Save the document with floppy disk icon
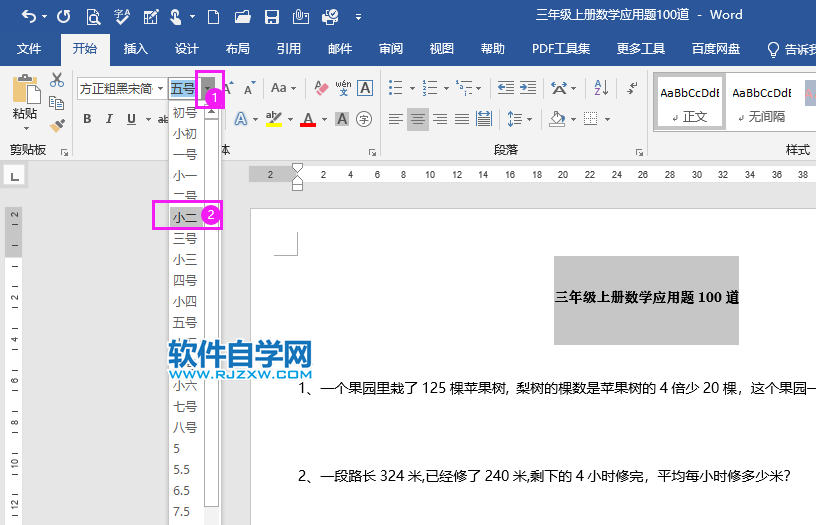The image size is (816, 525). [272, 17]
